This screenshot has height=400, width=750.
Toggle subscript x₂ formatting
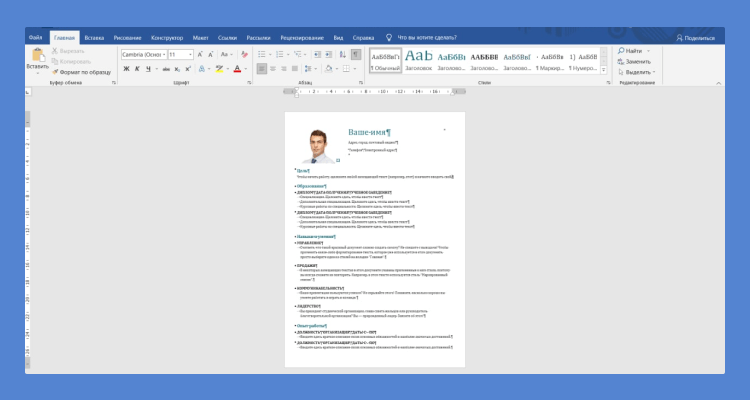[177, 69]
